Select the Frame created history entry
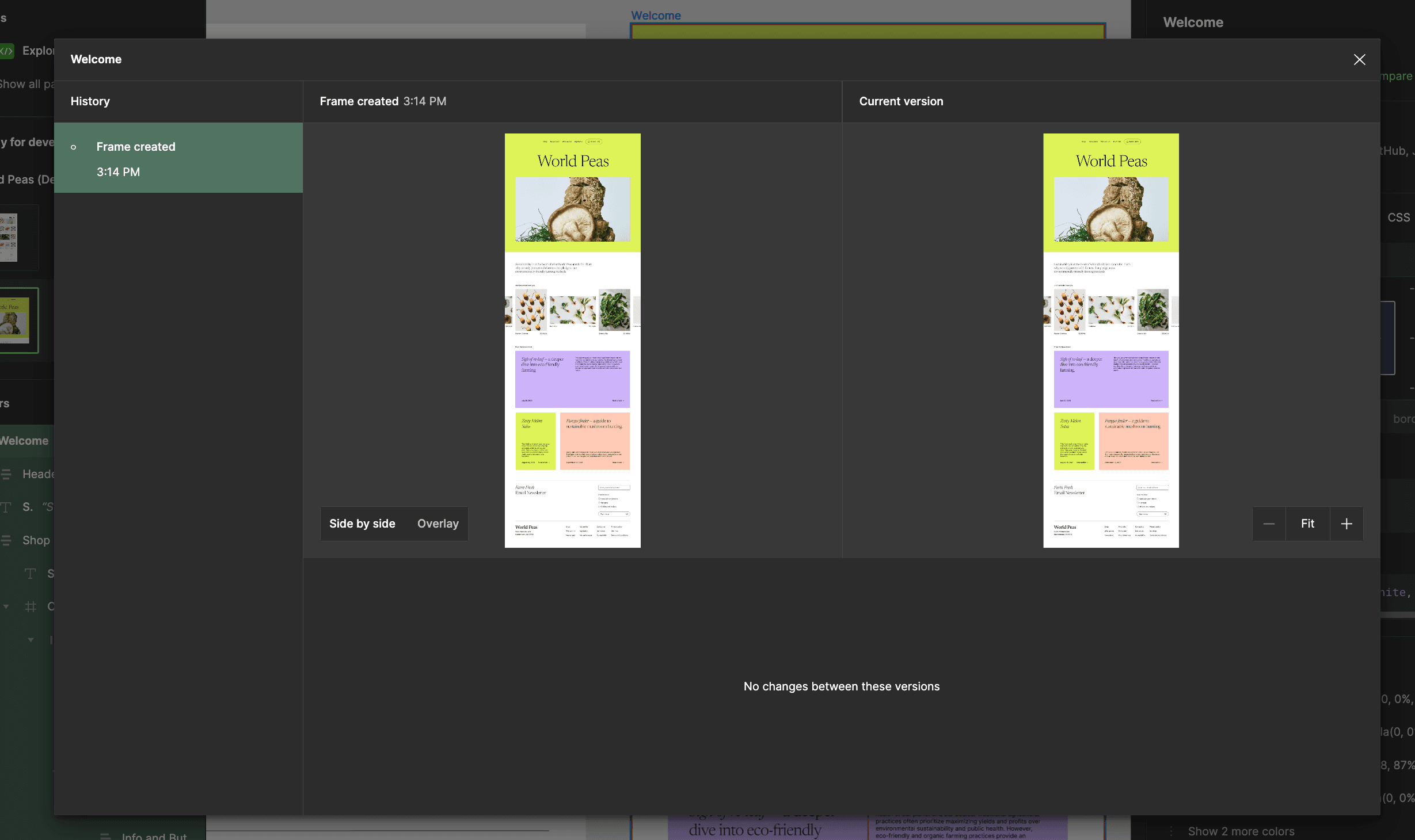The height and width of the screenshot is (840, 1415). 178,158
